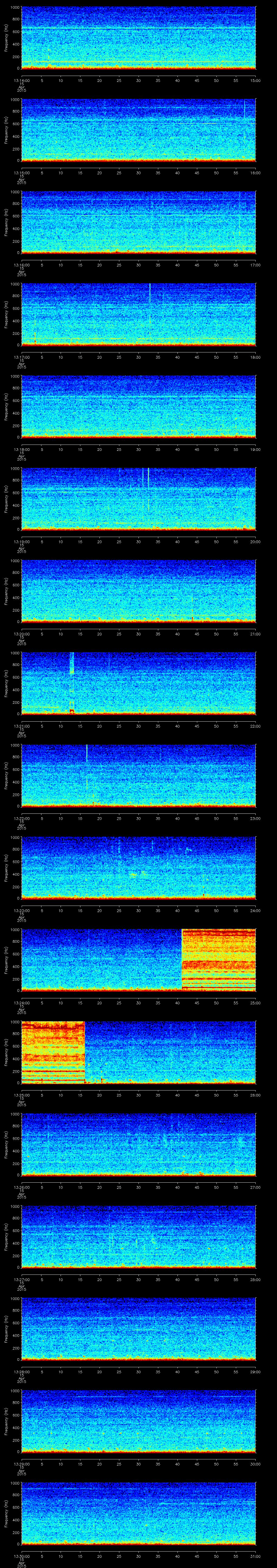Click the 13:26:00 start time label

click(x=21, y=1187)
